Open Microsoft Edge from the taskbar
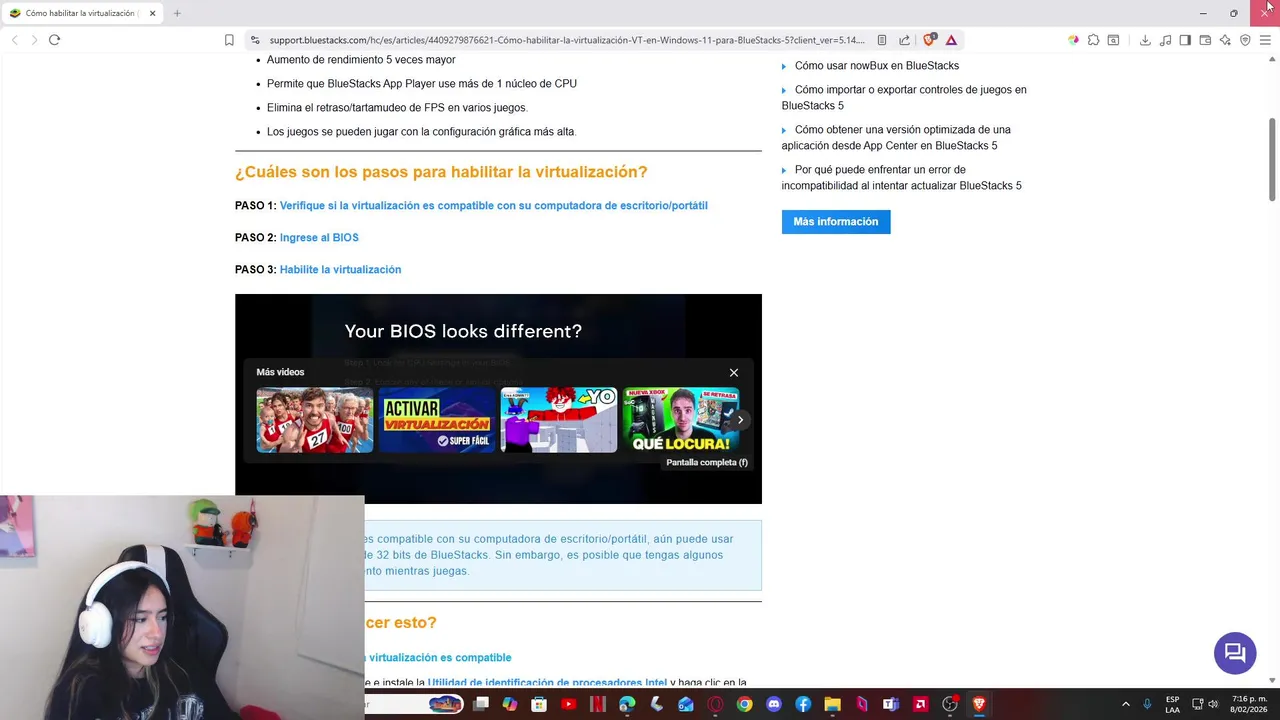Screen dimensions: 1280x720 click(x=627, y=704)
